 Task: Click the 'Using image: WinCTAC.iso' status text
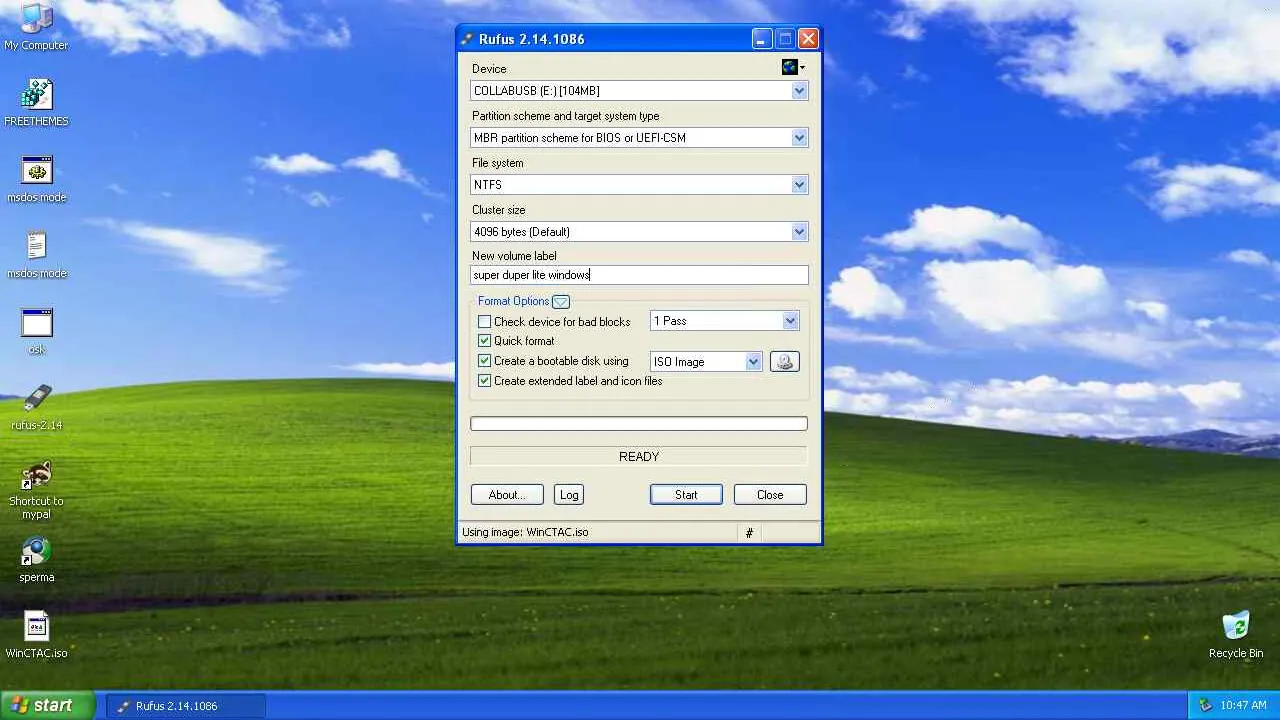click(x=525, y=532)
